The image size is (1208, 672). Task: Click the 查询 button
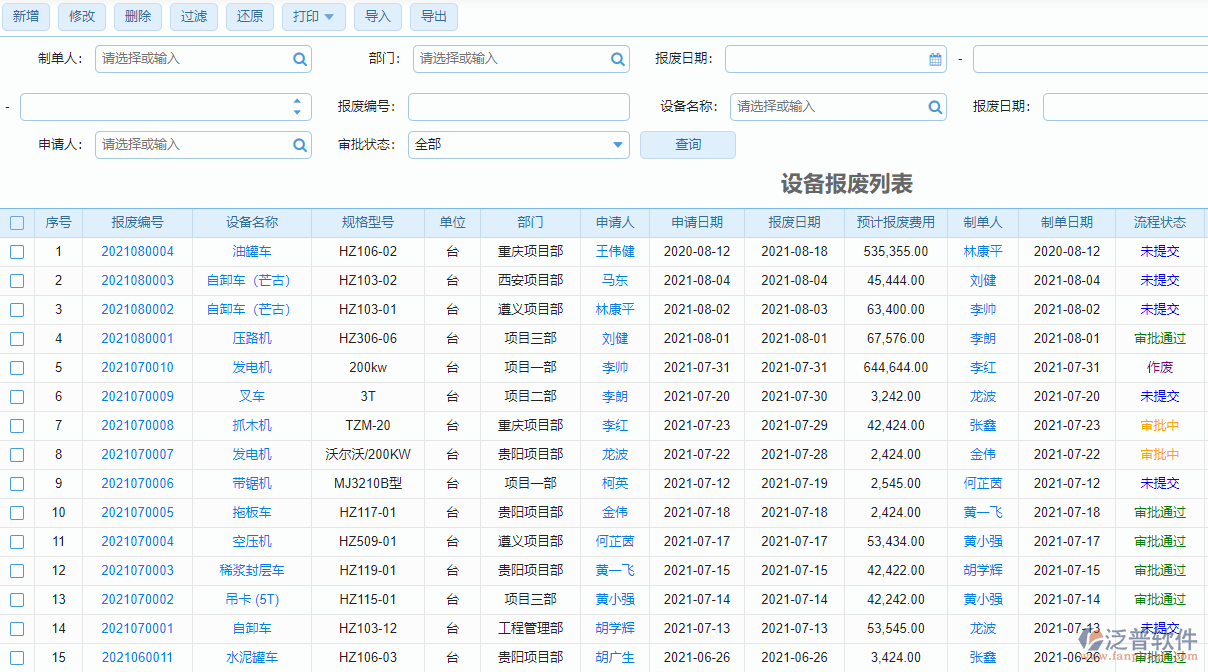(687, 145)
